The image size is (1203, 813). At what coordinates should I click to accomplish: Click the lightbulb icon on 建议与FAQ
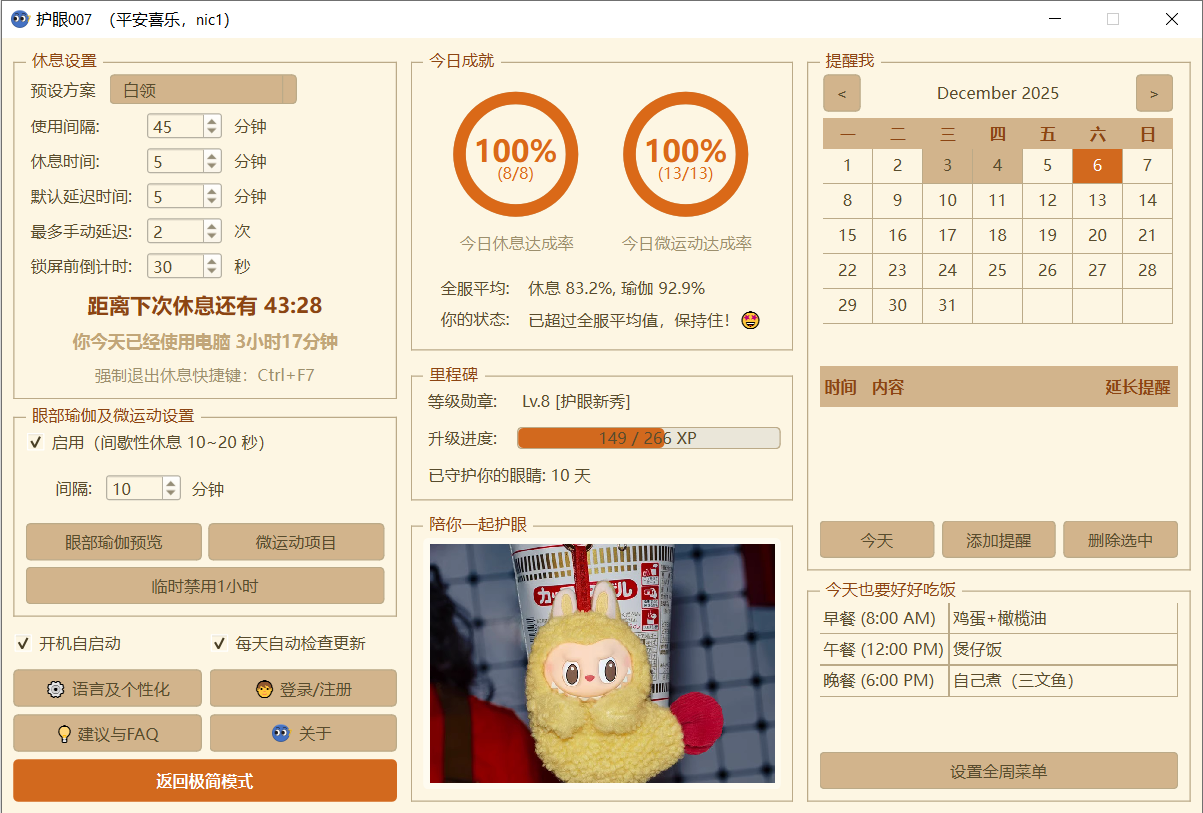[x=64, y=734]
